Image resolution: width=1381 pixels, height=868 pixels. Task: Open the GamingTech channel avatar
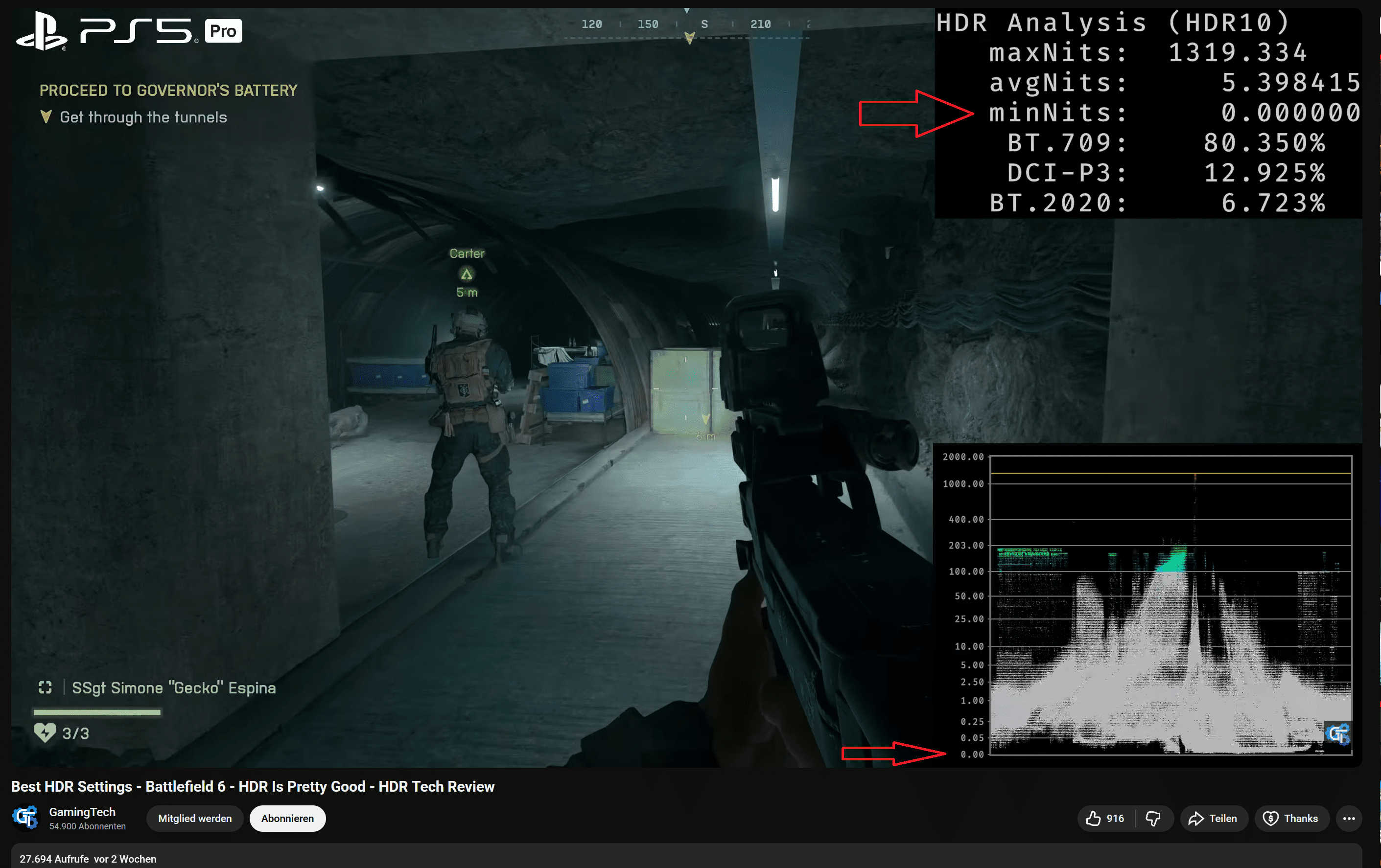click(x=26, y=818)
